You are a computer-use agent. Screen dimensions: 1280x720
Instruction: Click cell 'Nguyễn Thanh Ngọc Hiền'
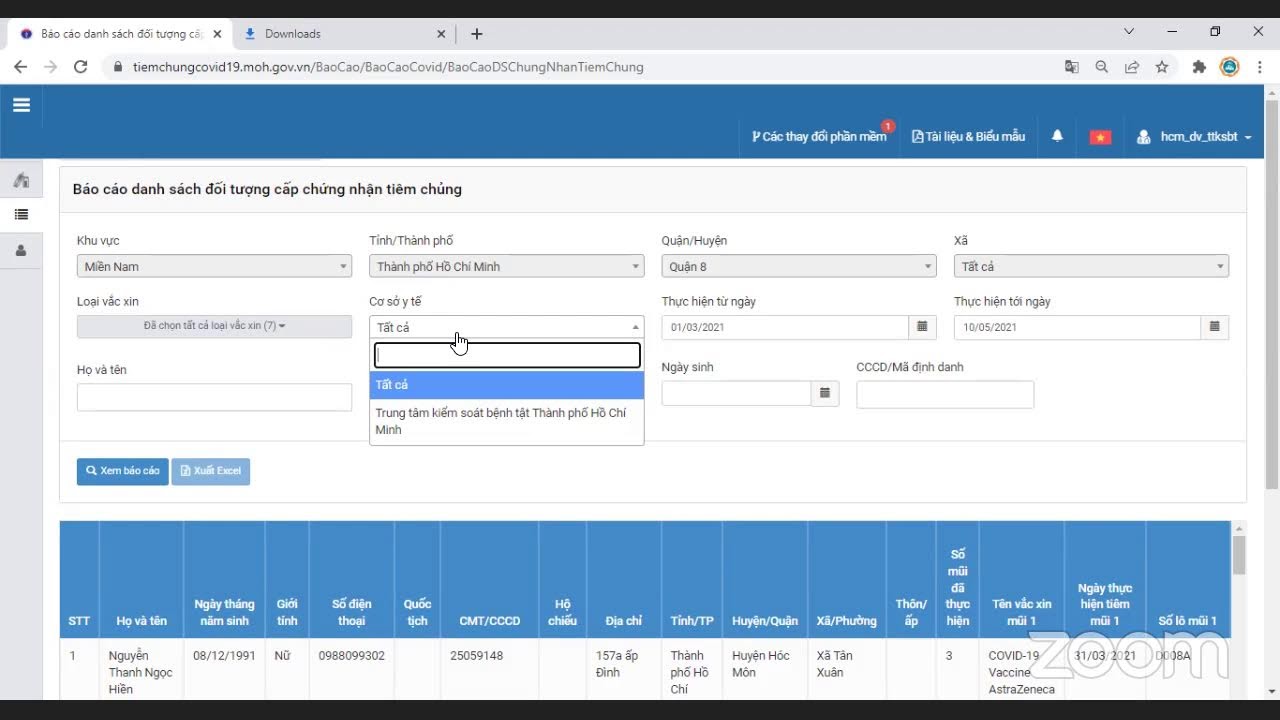tap(141, 672)
